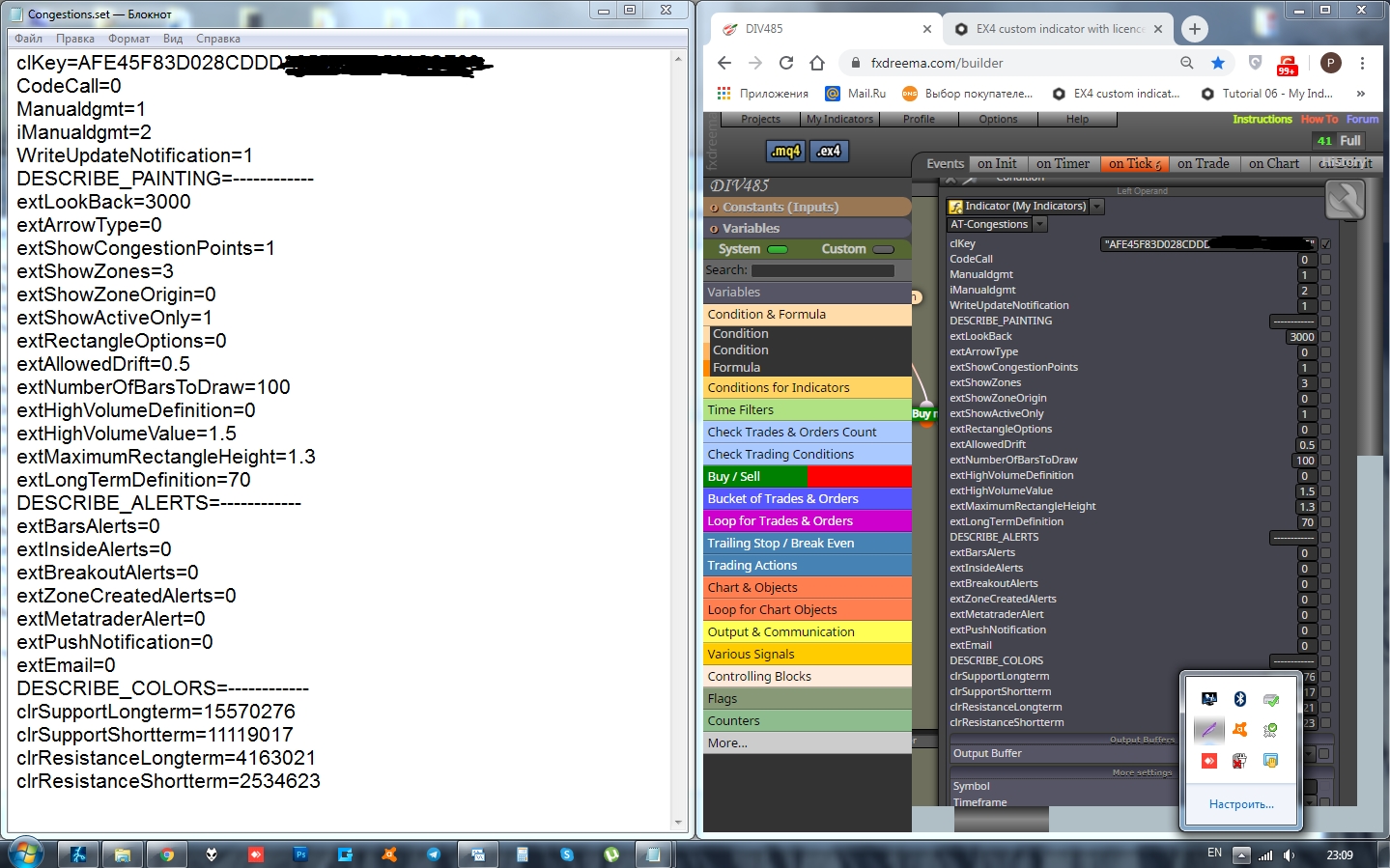Open Chrome zoom magnifier icon in address bar
Viewport: 1390px width, 868px height.
click(1186, 63)
